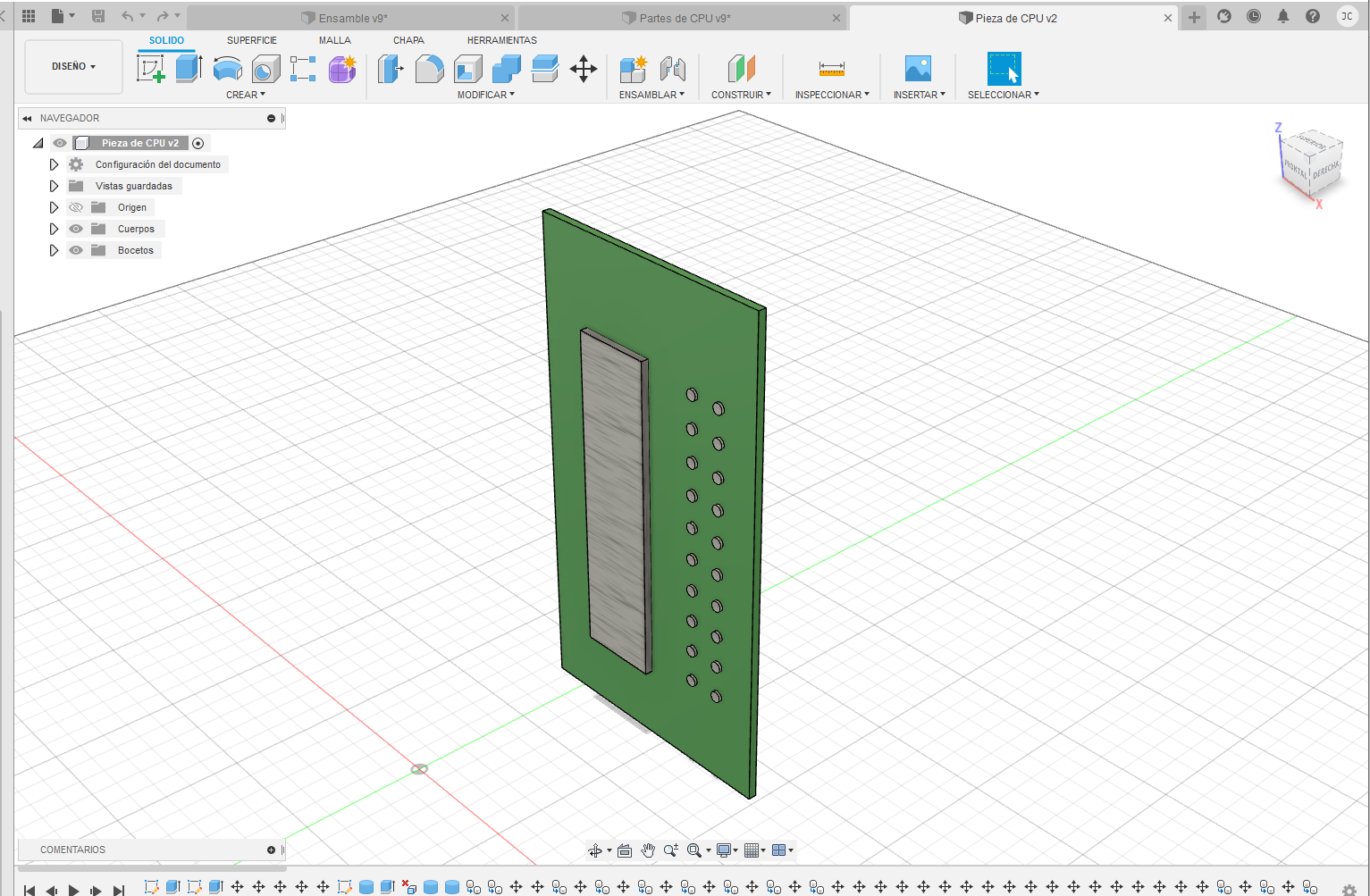
Task: Open the File menu icon
Action: [x=63, y=16]
